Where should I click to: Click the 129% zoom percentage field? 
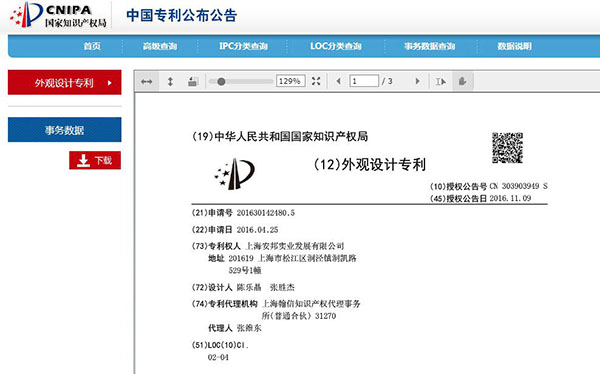290,81
